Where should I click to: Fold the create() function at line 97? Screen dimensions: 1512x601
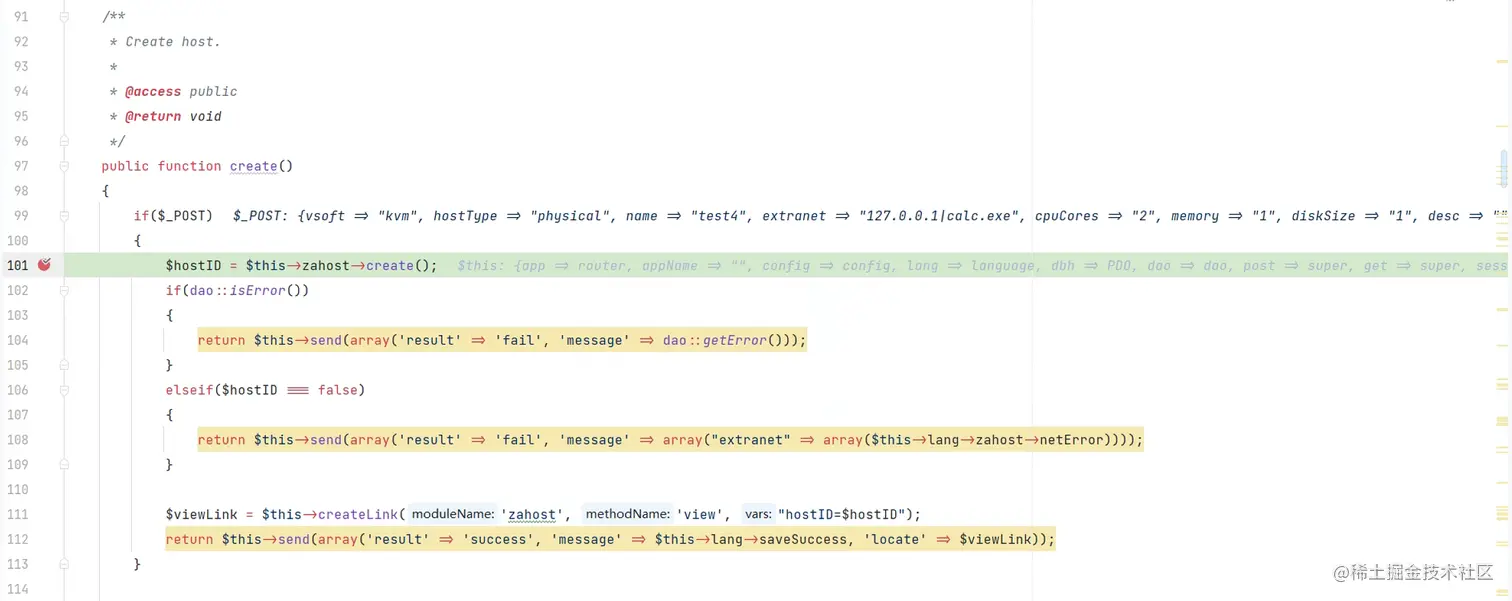64,166
